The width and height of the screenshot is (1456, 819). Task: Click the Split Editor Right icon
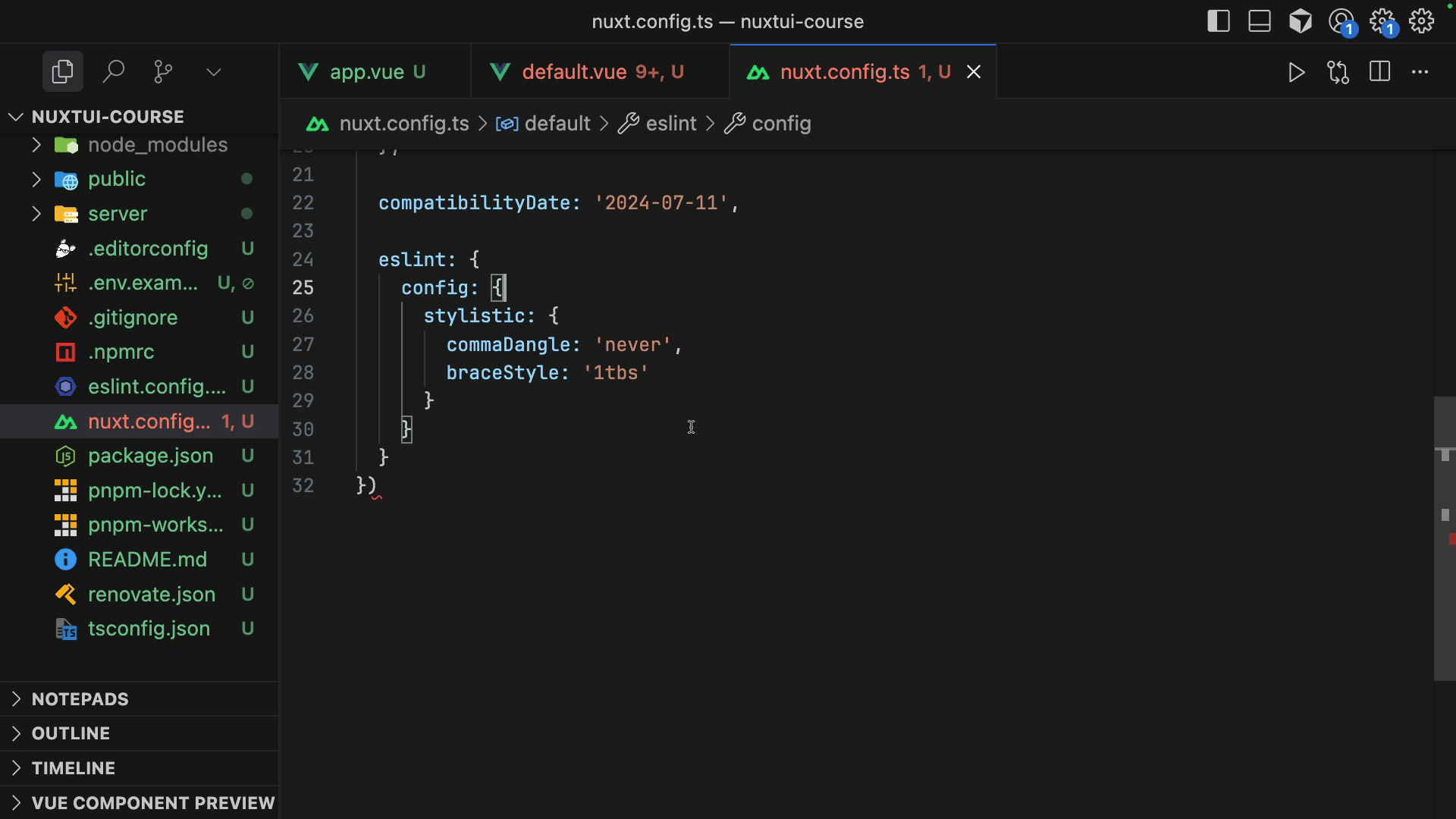click(x=1379, y=72)
